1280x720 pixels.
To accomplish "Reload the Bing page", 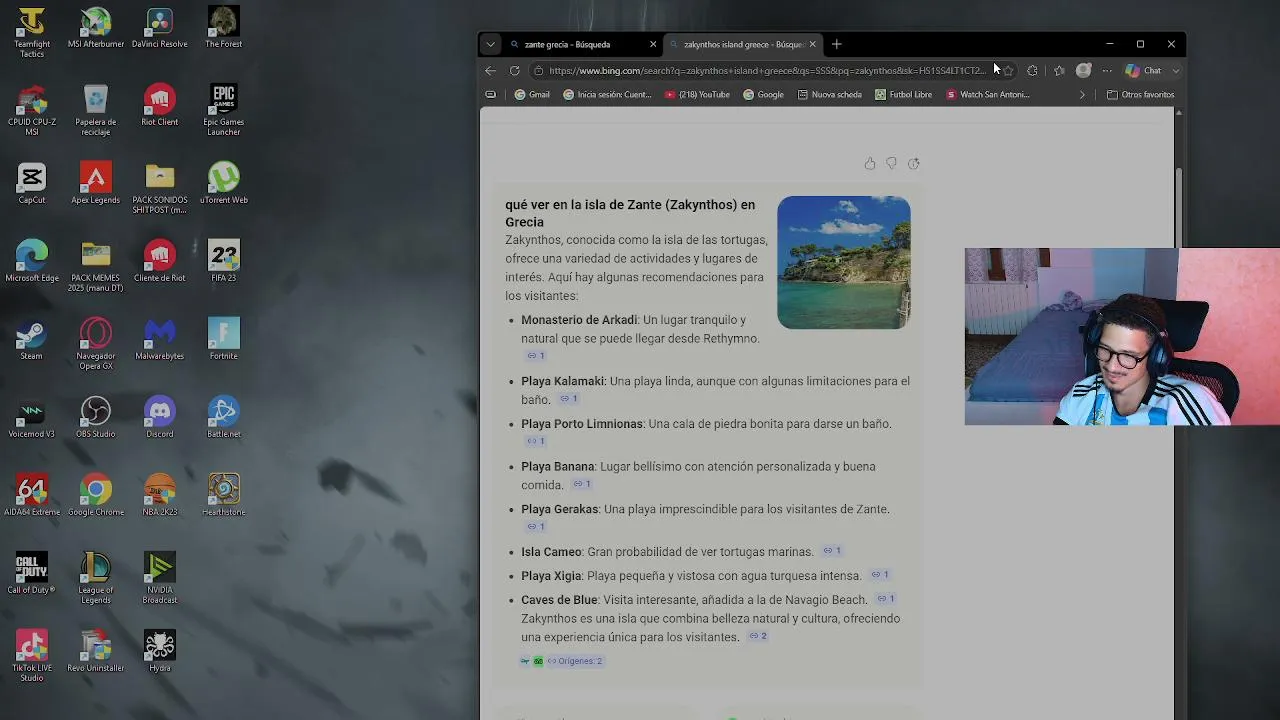I will pyautogui.click(x=514, y=71).
